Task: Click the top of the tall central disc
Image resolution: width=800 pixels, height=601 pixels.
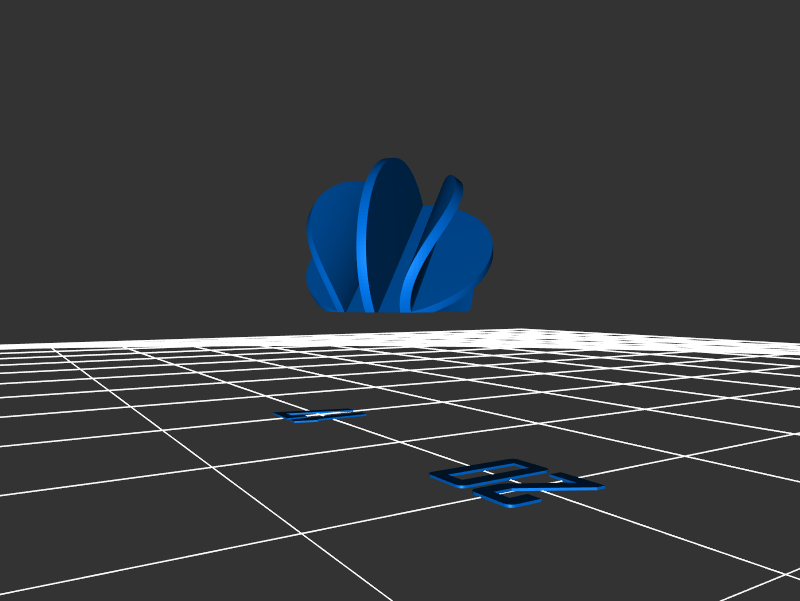Action: pyautogui.click(x=390, y=163)
